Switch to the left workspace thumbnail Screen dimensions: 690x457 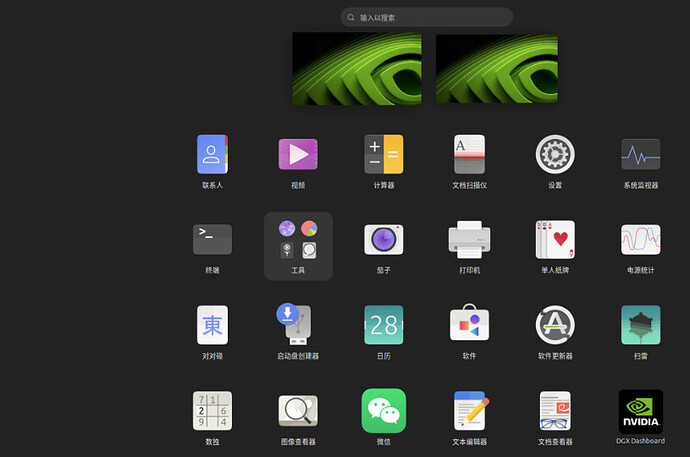coord(357,66)
